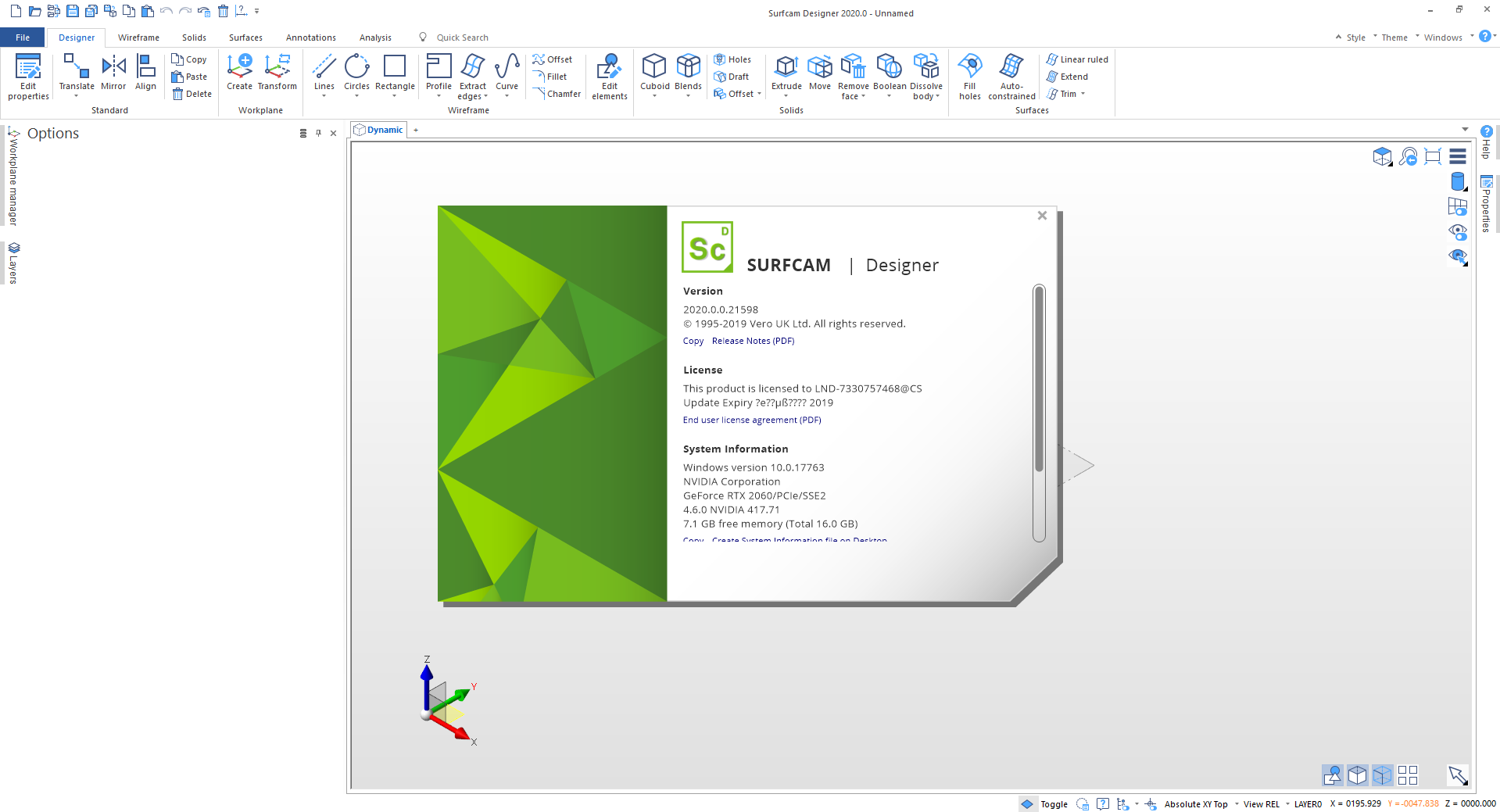This screenshot has width=1500, height=812.
Task: Toggle blue wireframe cube display mode
Action: [x=1383, y=775]
